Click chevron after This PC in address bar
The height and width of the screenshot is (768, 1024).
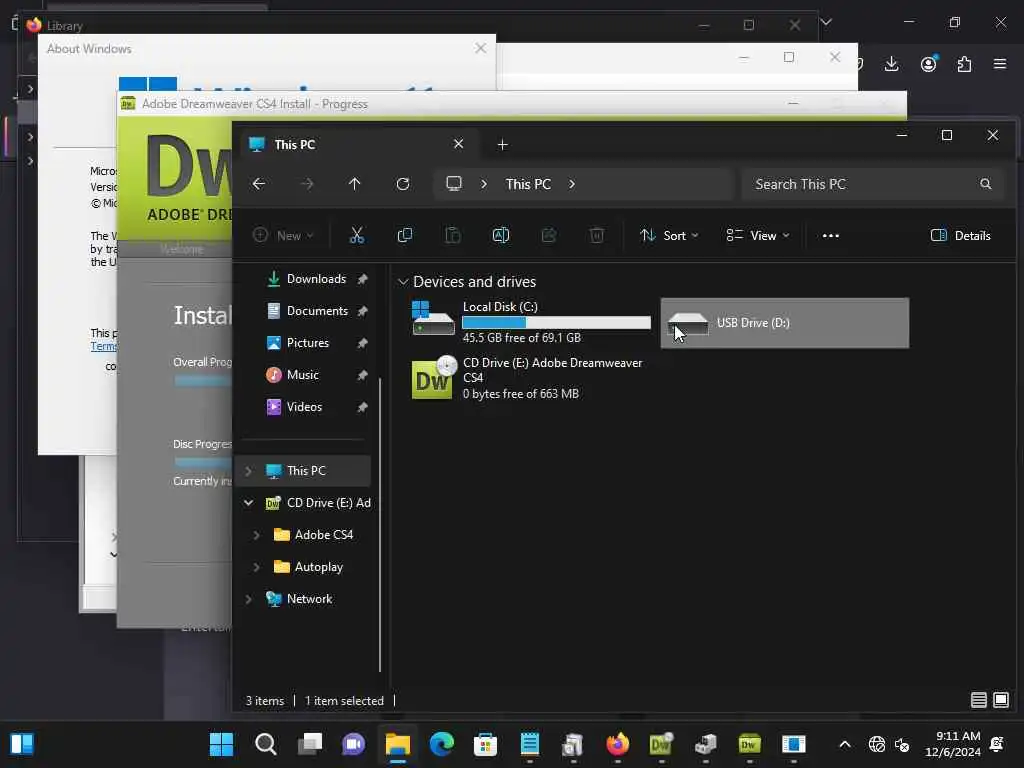pyautogui.click(x=571, y=184)
